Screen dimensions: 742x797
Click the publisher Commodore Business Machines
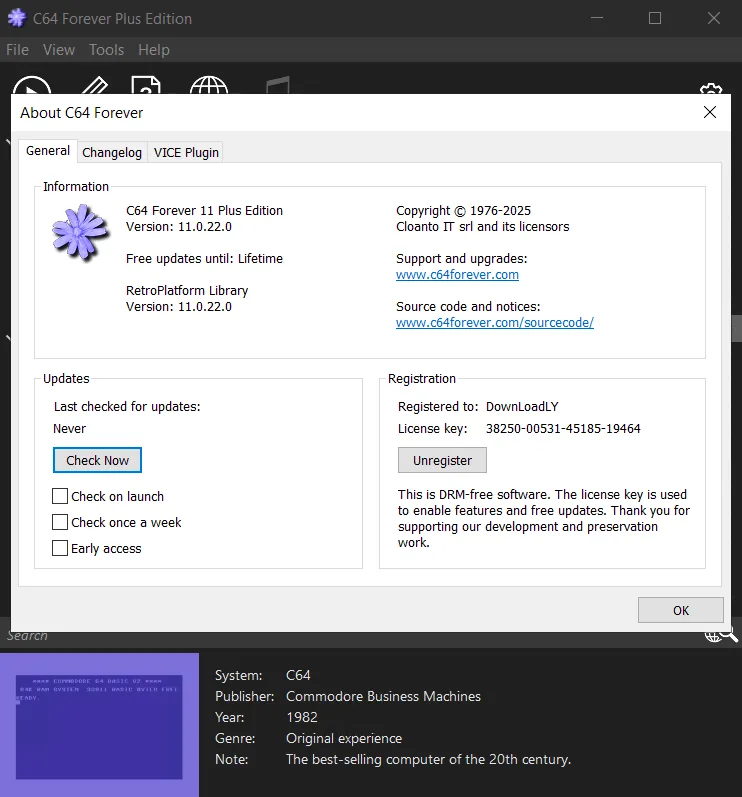coord(383,696)
